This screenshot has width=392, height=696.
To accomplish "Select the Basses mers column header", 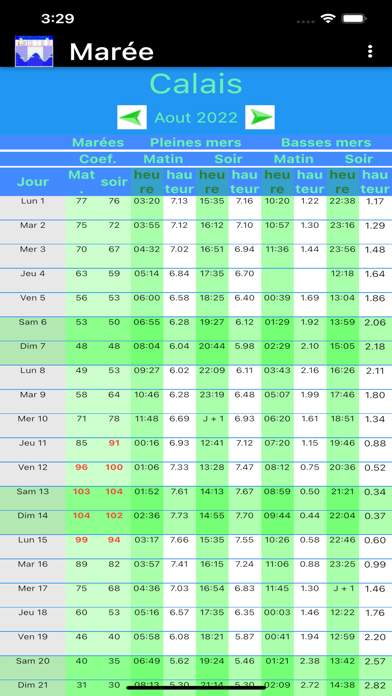I will point(326,142).
